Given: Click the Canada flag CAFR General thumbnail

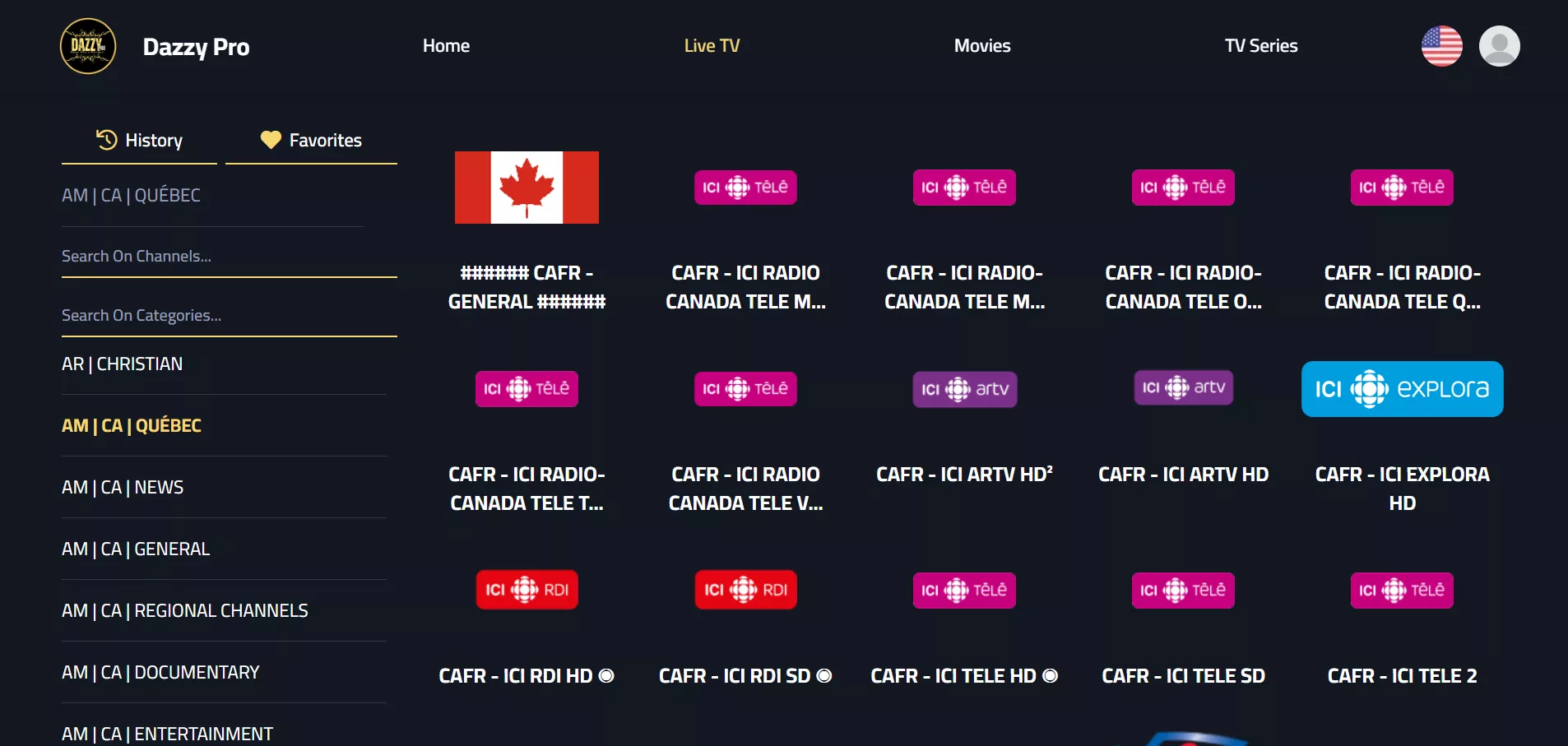Looking at the screenshot, I should 527,188.
